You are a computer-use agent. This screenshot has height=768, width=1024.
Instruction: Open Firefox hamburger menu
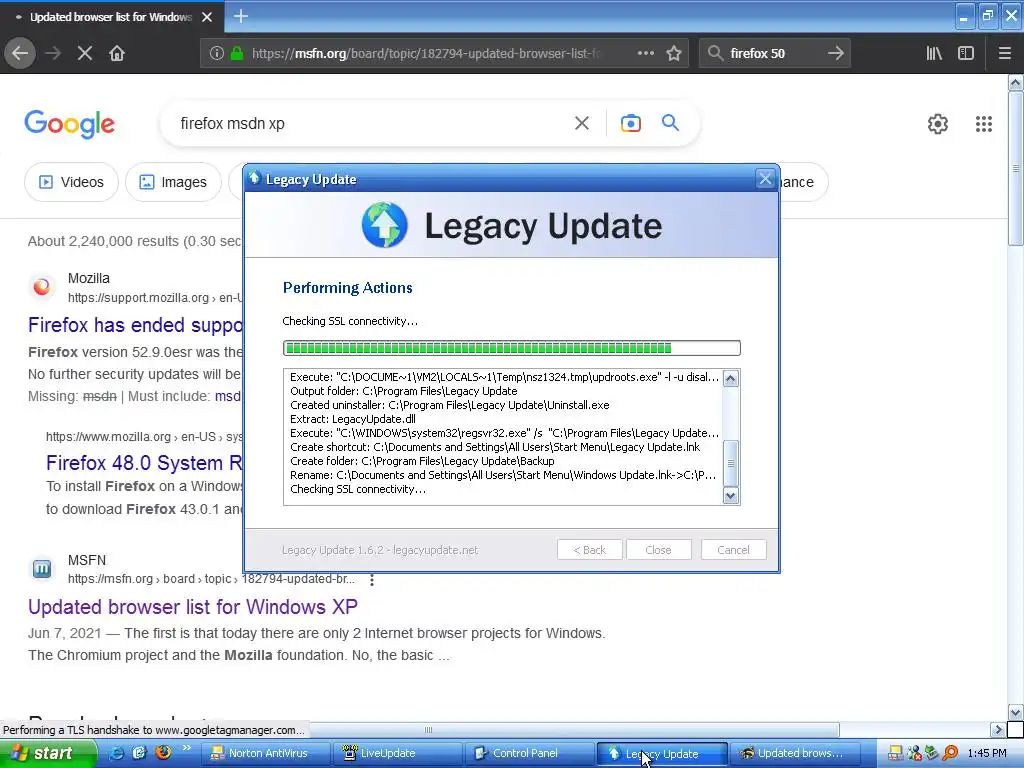1004,53
